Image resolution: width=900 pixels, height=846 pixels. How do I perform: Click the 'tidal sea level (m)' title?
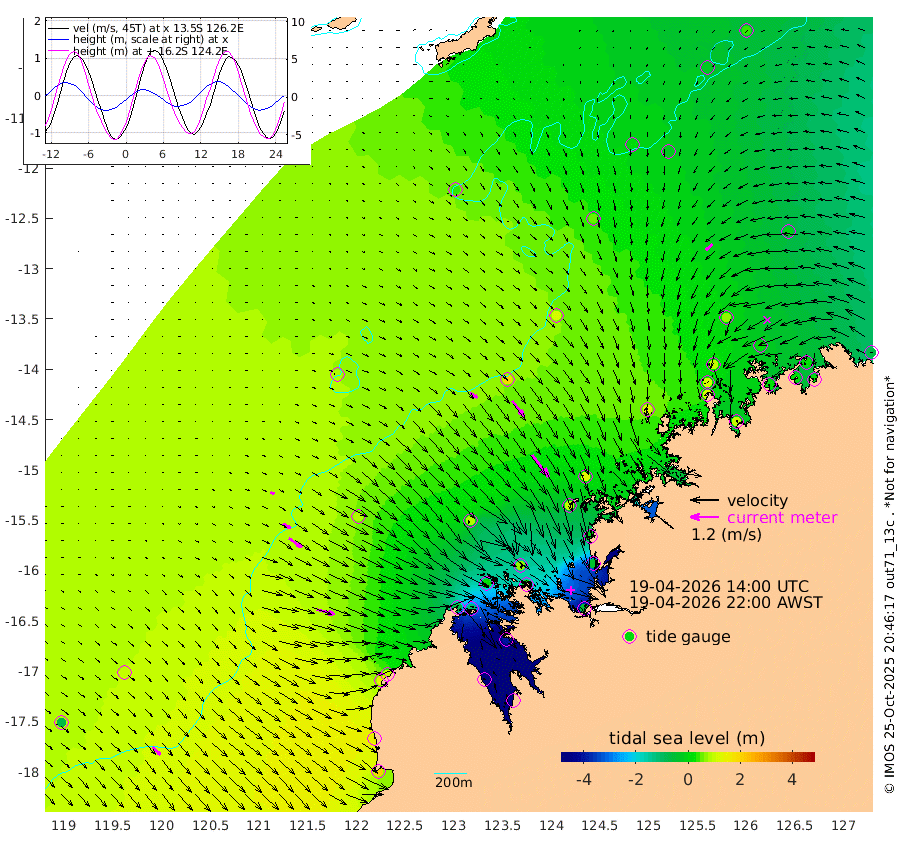687,738
